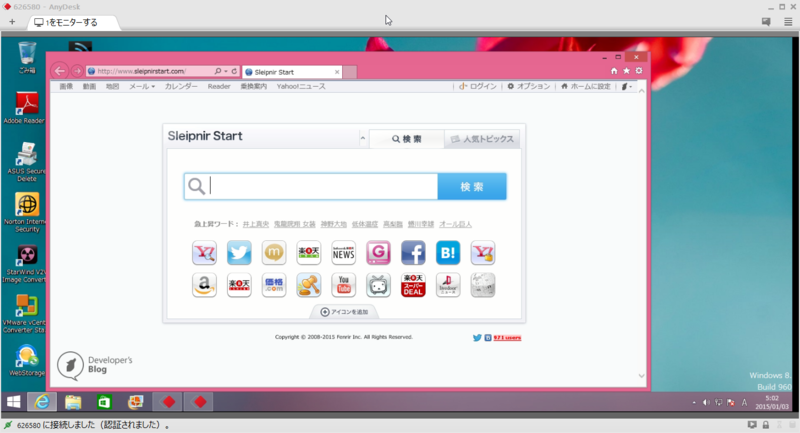Open the Niconico TV face icon
This screenshot has width=800, height=433.
click(x=378, y=285)
